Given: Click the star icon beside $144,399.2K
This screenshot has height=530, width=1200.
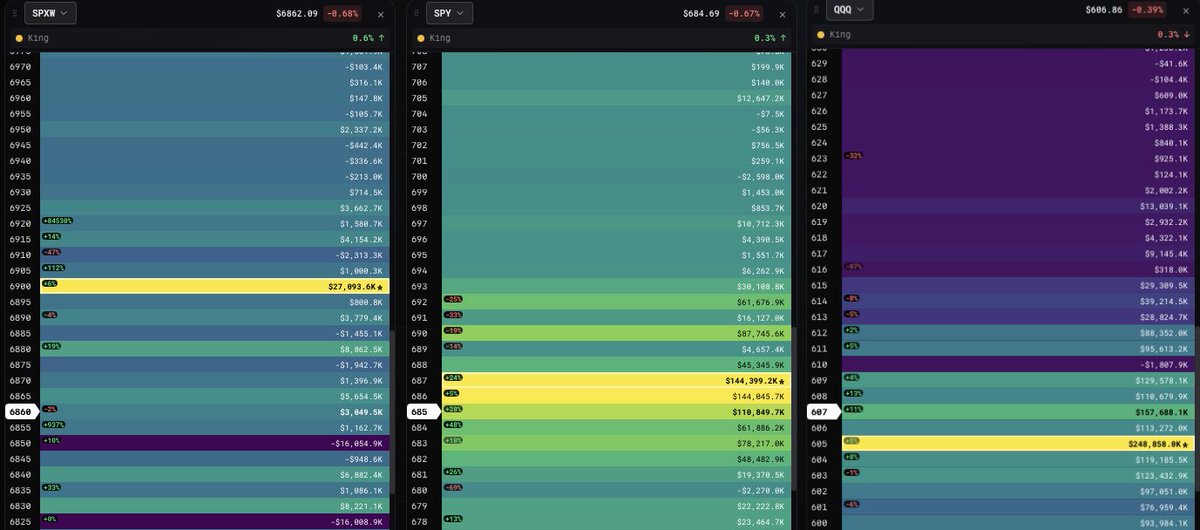Looking at the screenshot, I should [780, 381].
